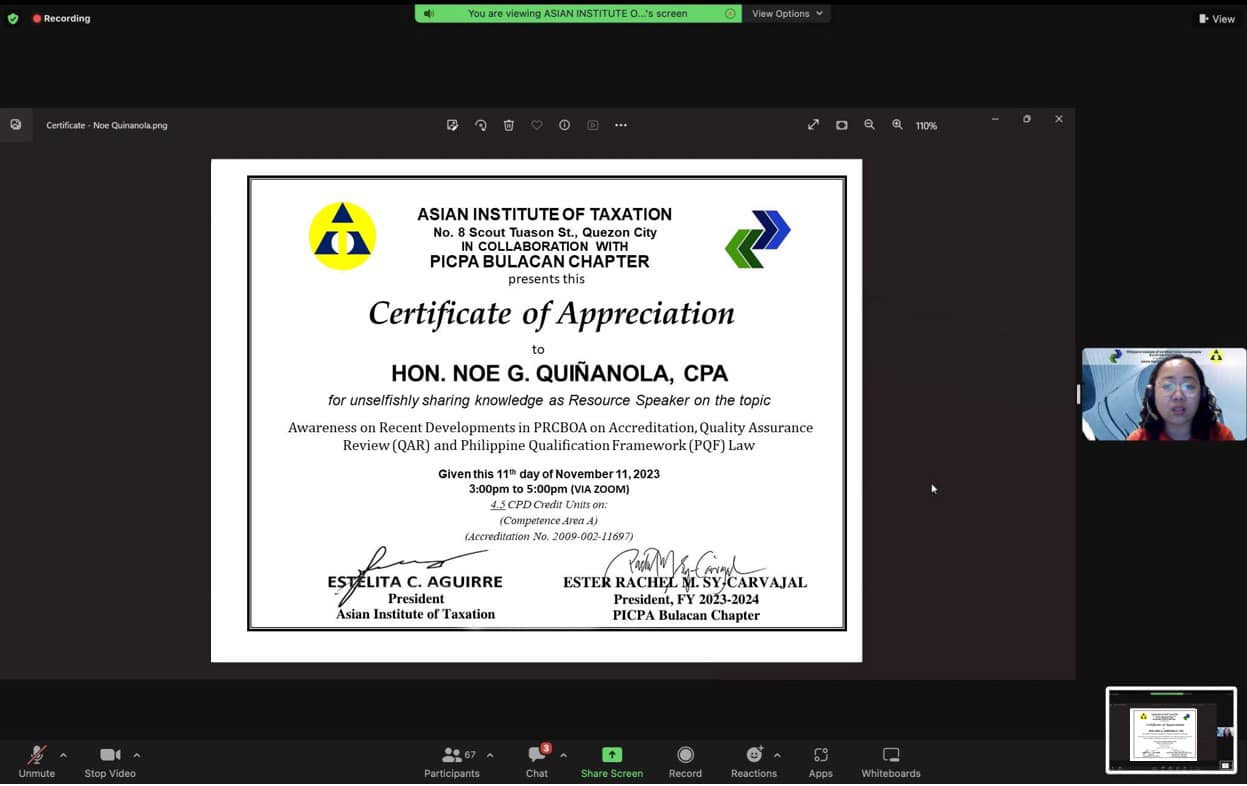Viewport: 1247px width, 786px height.
Task: Expand video options arrow next to Stop Video
Action: click(x=137, y=755)
